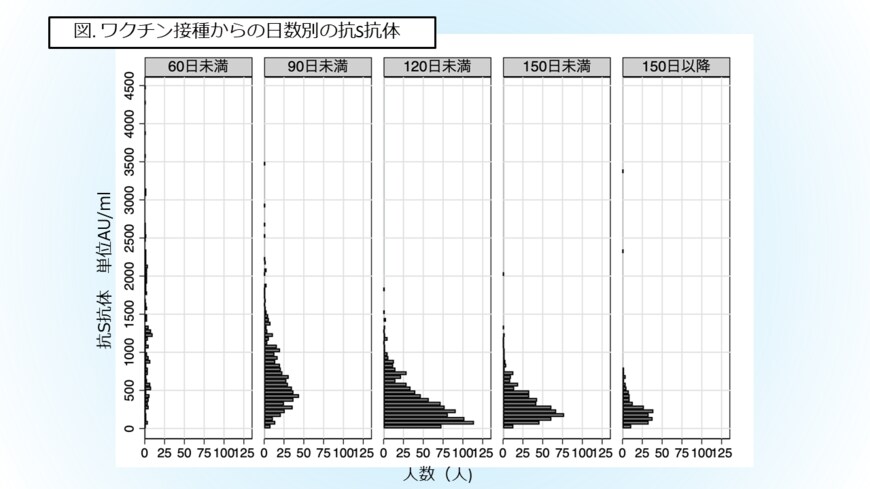Viewport: 870px width, 489px height.
Task: Select the 150日以降 panel header
Action: point(676,67)
